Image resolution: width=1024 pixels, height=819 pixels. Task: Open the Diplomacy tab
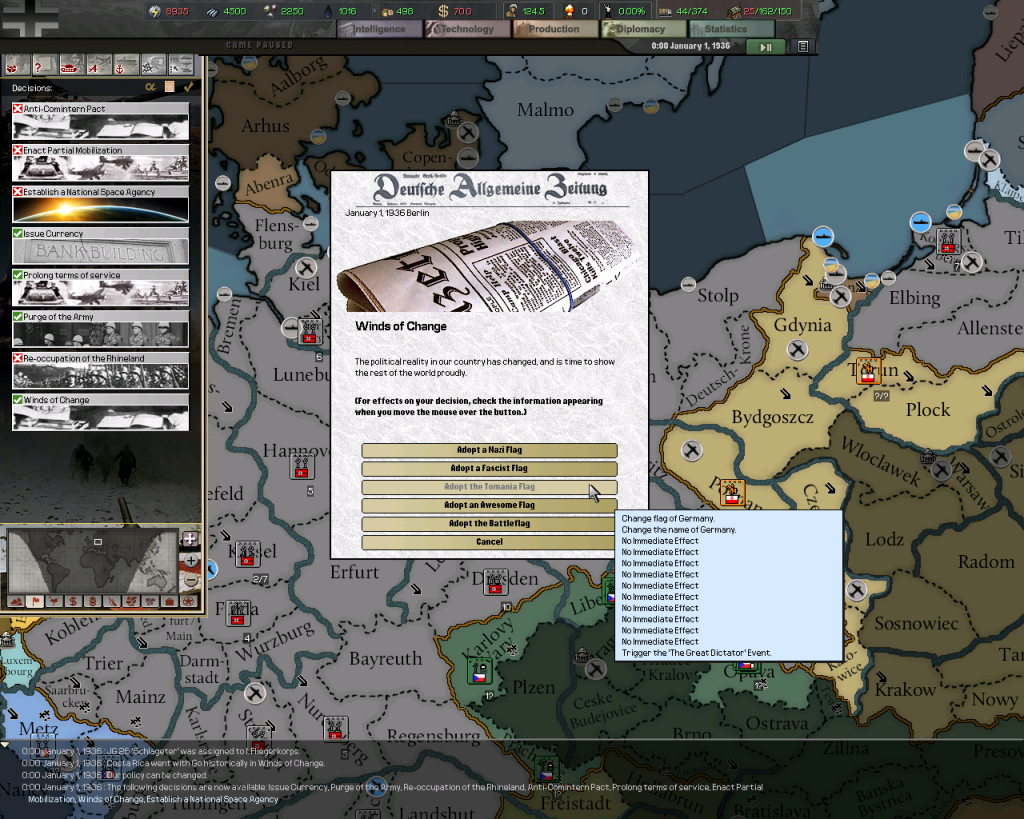pyautogui.click(x=643, y=30)
